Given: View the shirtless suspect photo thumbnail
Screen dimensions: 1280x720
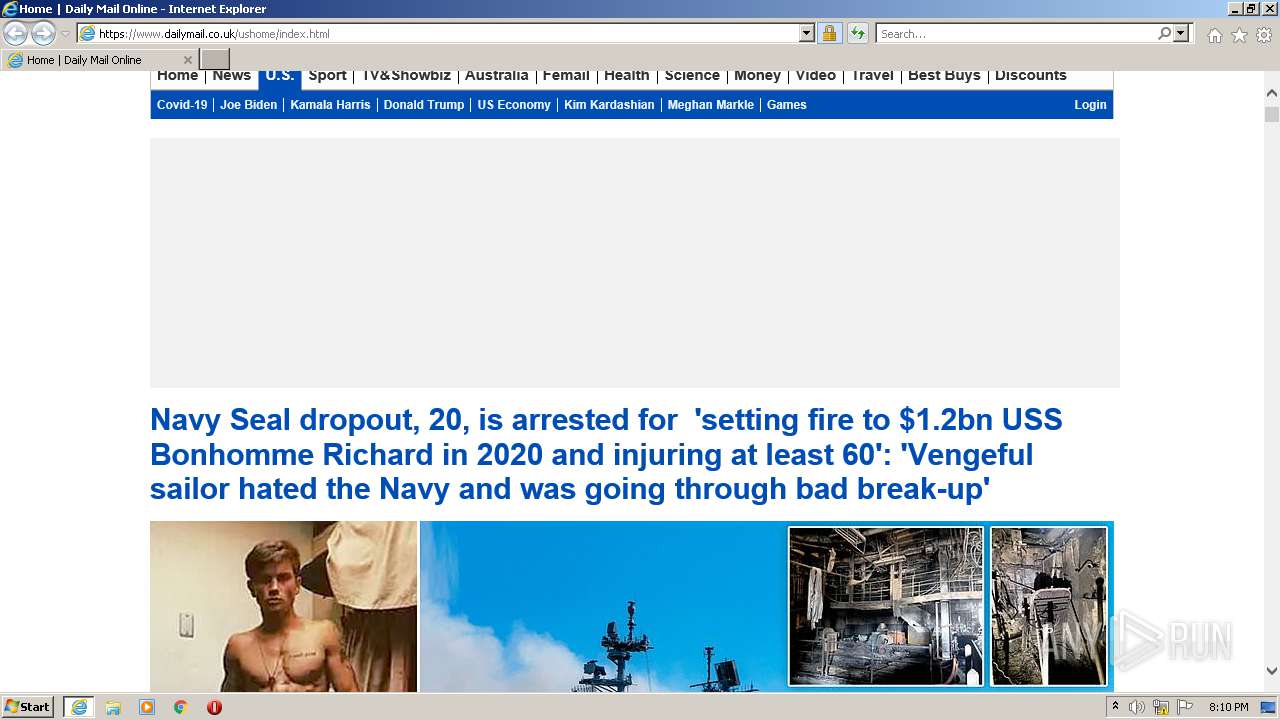Looking at the screenshot, I should pos(283,606).
